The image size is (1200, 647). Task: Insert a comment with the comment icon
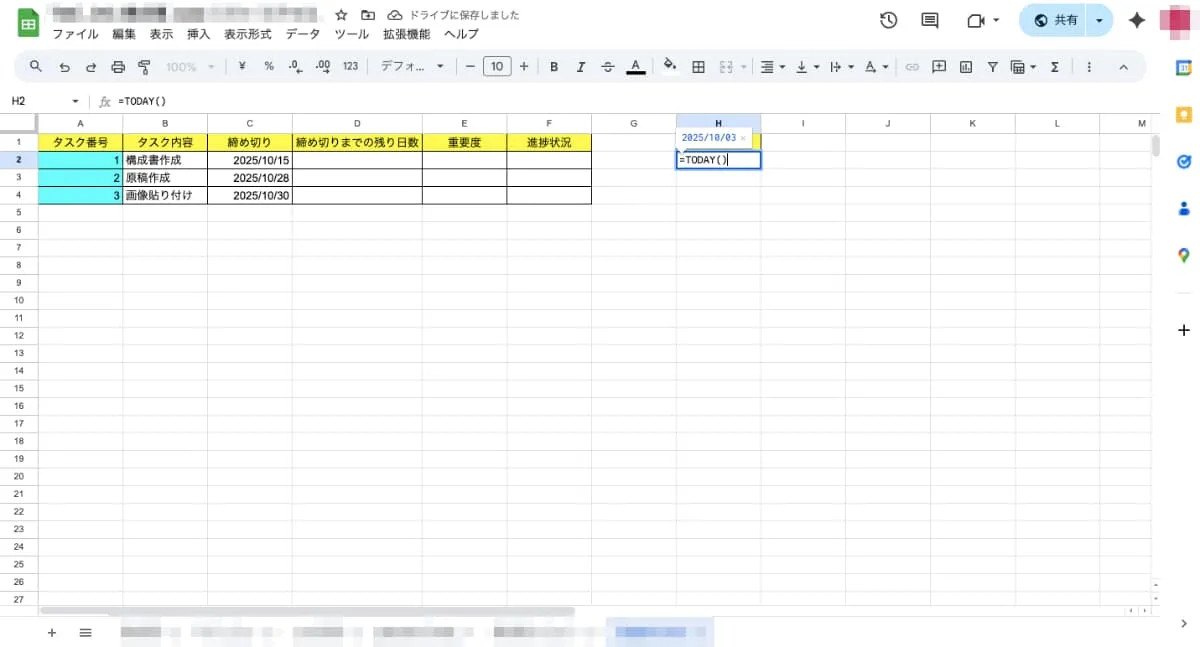(938, 67)
